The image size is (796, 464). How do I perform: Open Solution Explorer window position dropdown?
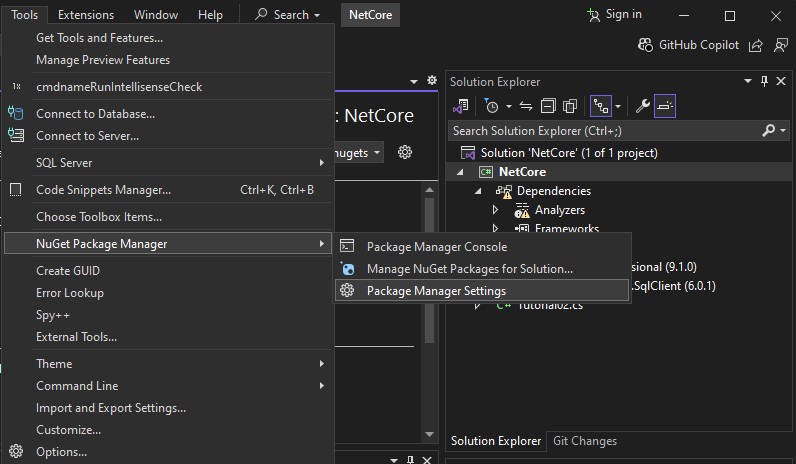[x=748, y=81]
